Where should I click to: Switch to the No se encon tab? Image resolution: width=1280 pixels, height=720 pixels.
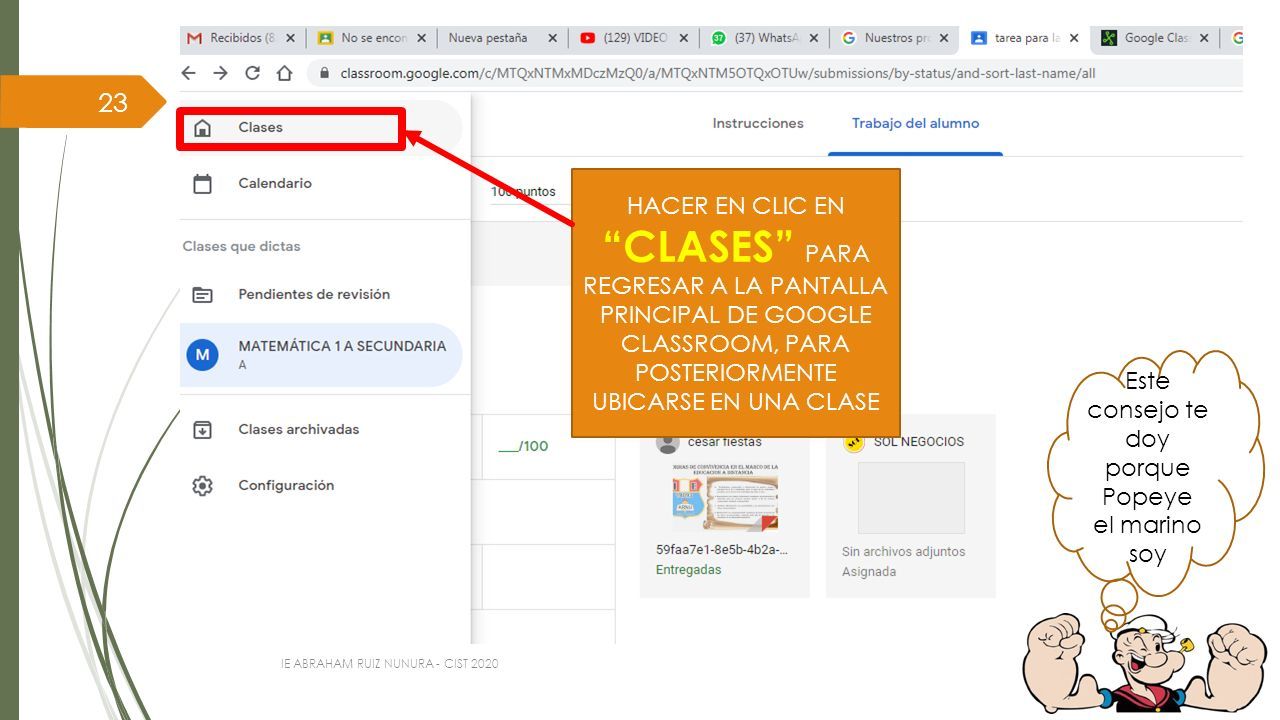coord(371,38)
